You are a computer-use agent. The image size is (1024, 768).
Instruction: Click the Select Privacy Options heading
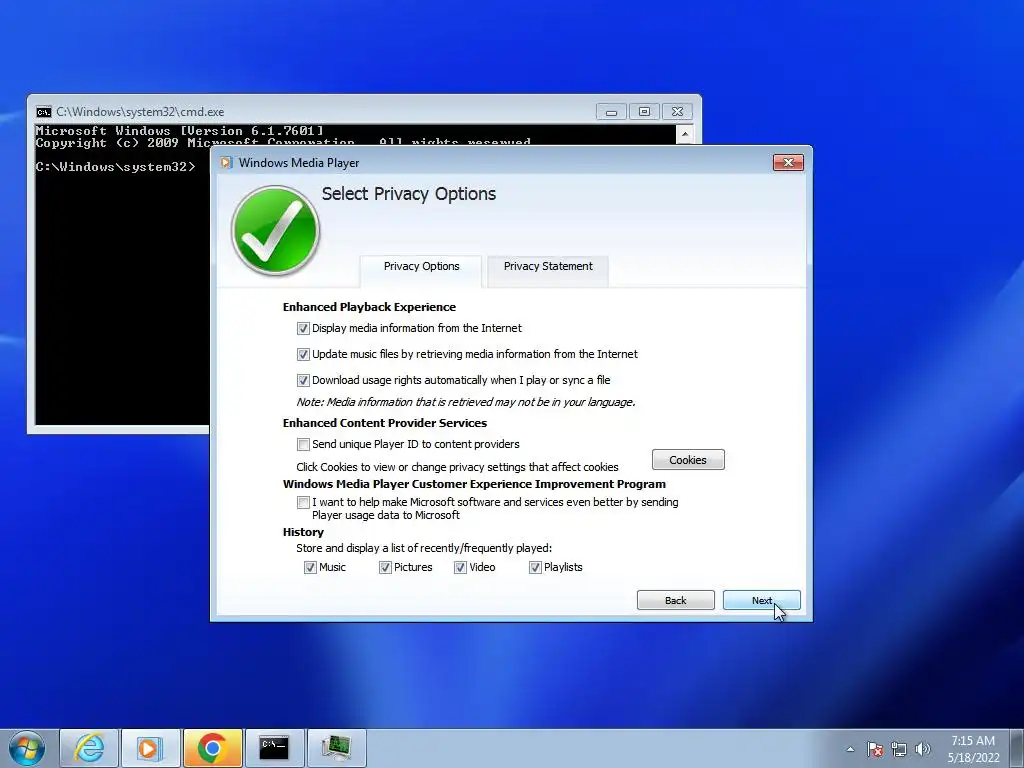tap(409, 194)
